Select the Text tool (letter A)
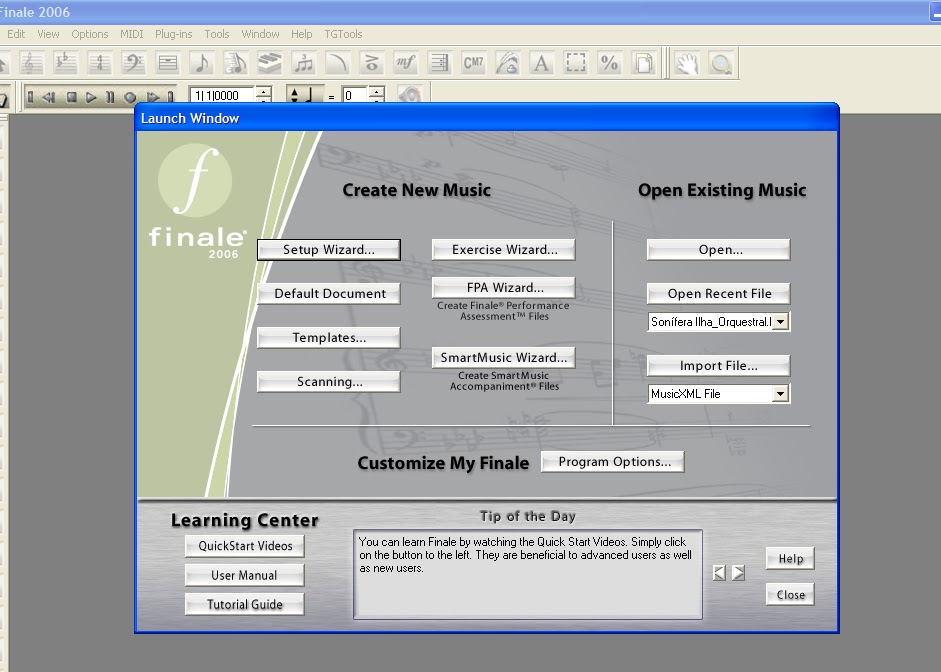This screenshot has height=672, width=941. [541, 63]
